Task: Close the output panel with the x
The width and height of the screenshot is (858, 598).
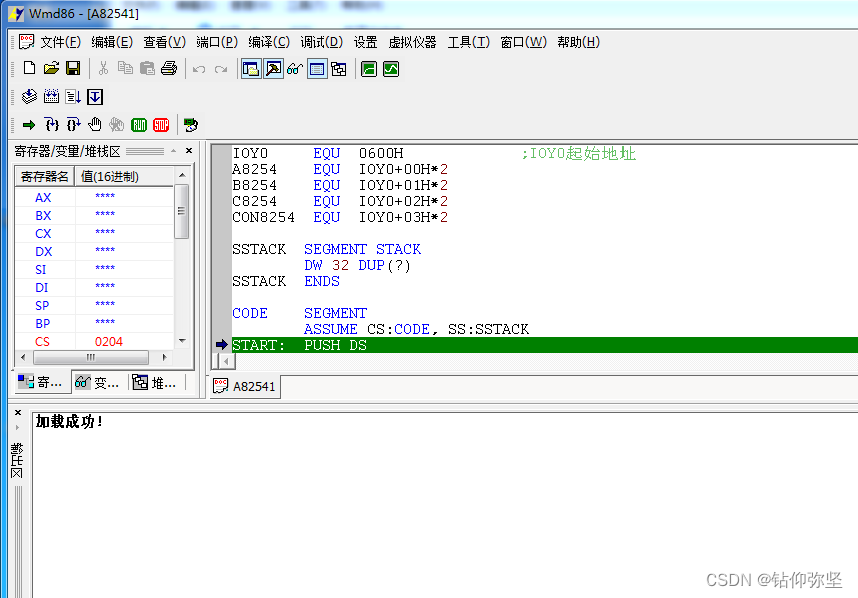Action: coord(18,413)
